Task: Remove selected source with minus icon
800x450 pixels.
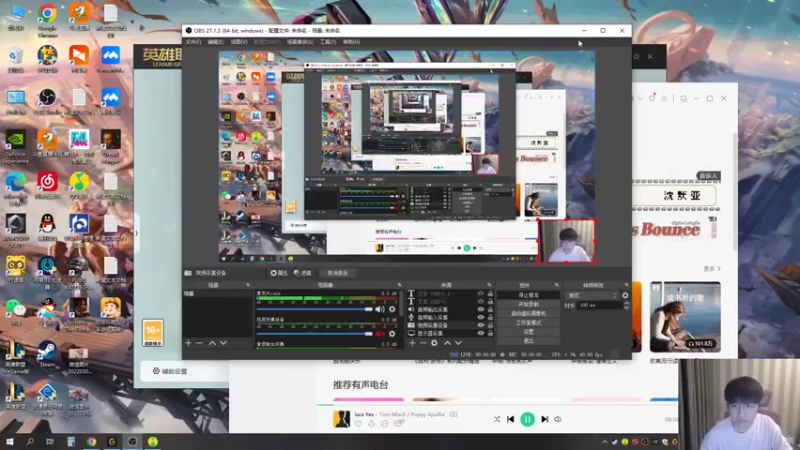Action: tap(423, 343)
